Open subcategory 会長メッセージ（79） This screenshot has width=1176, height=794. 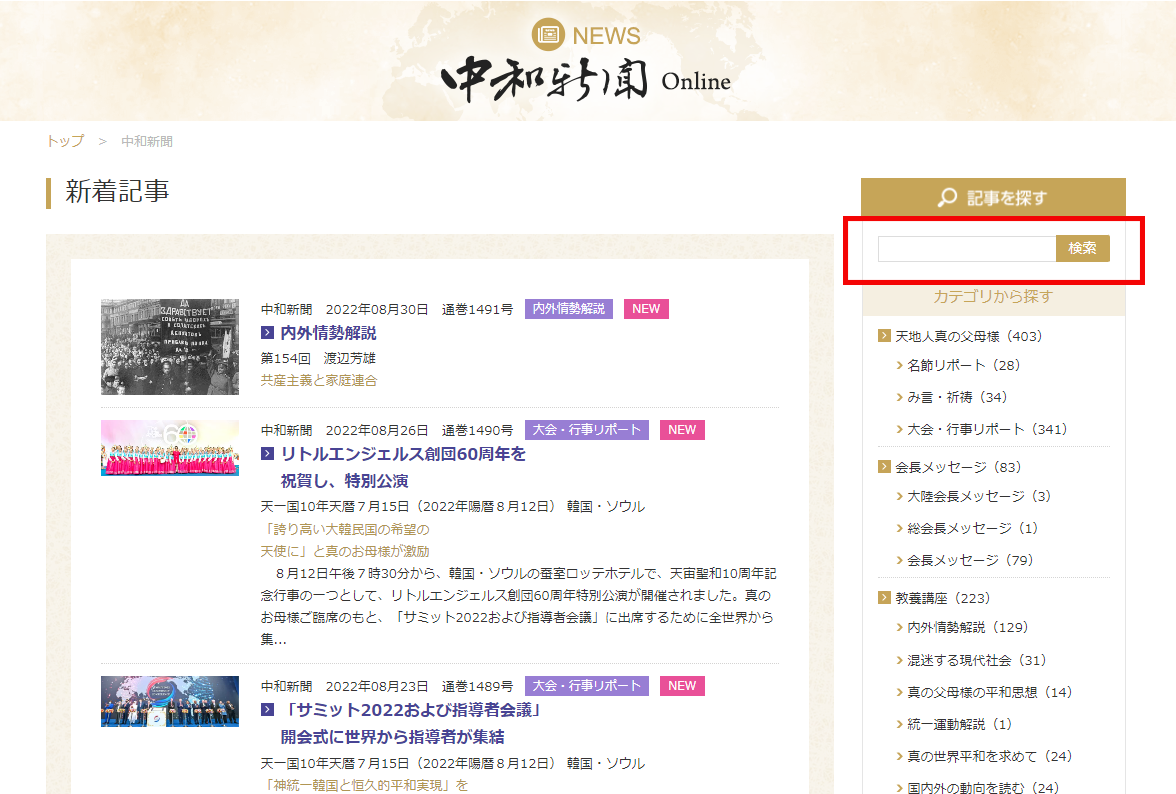coord(970,561)
